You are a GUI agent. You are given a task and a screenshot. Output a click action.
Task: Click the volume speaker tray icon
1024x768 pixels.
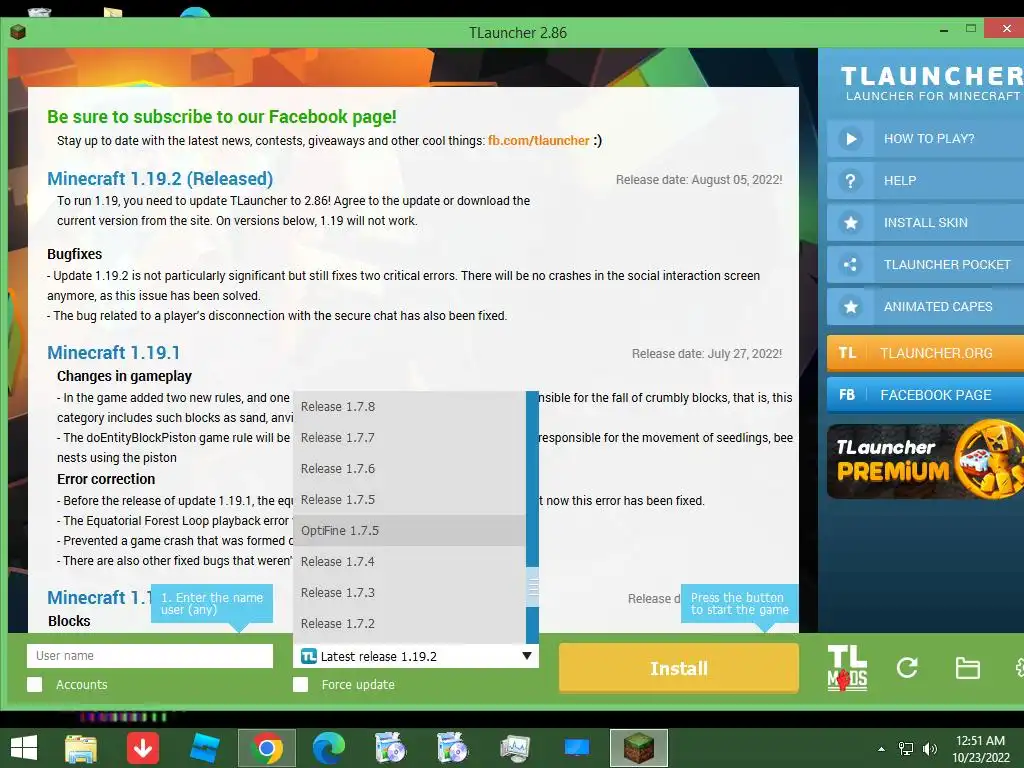929,749
